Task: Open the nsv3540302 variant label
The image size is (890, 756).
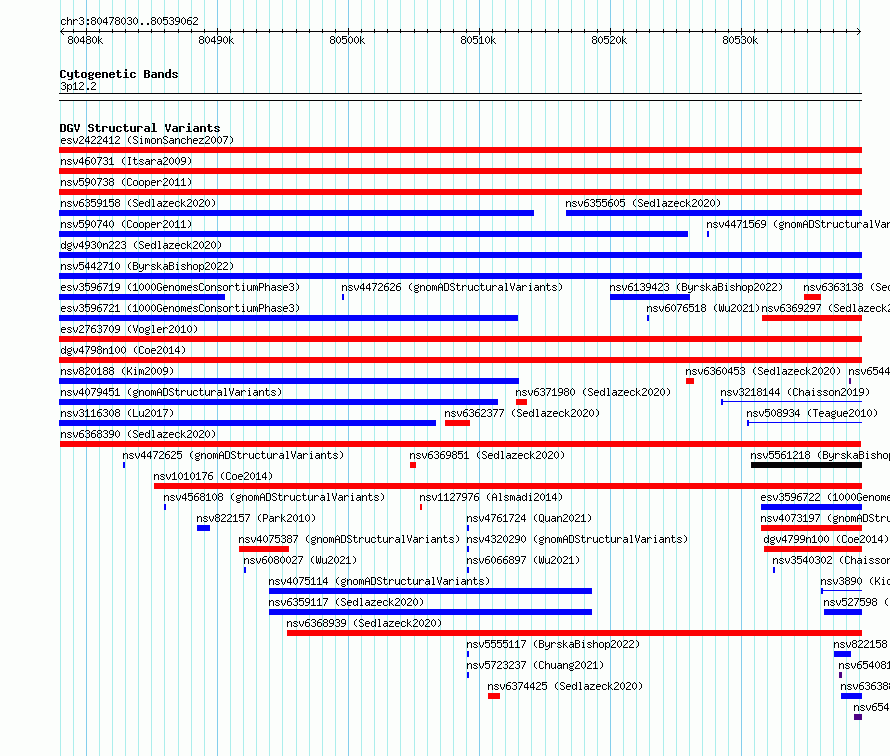Action: click(831, 560)
